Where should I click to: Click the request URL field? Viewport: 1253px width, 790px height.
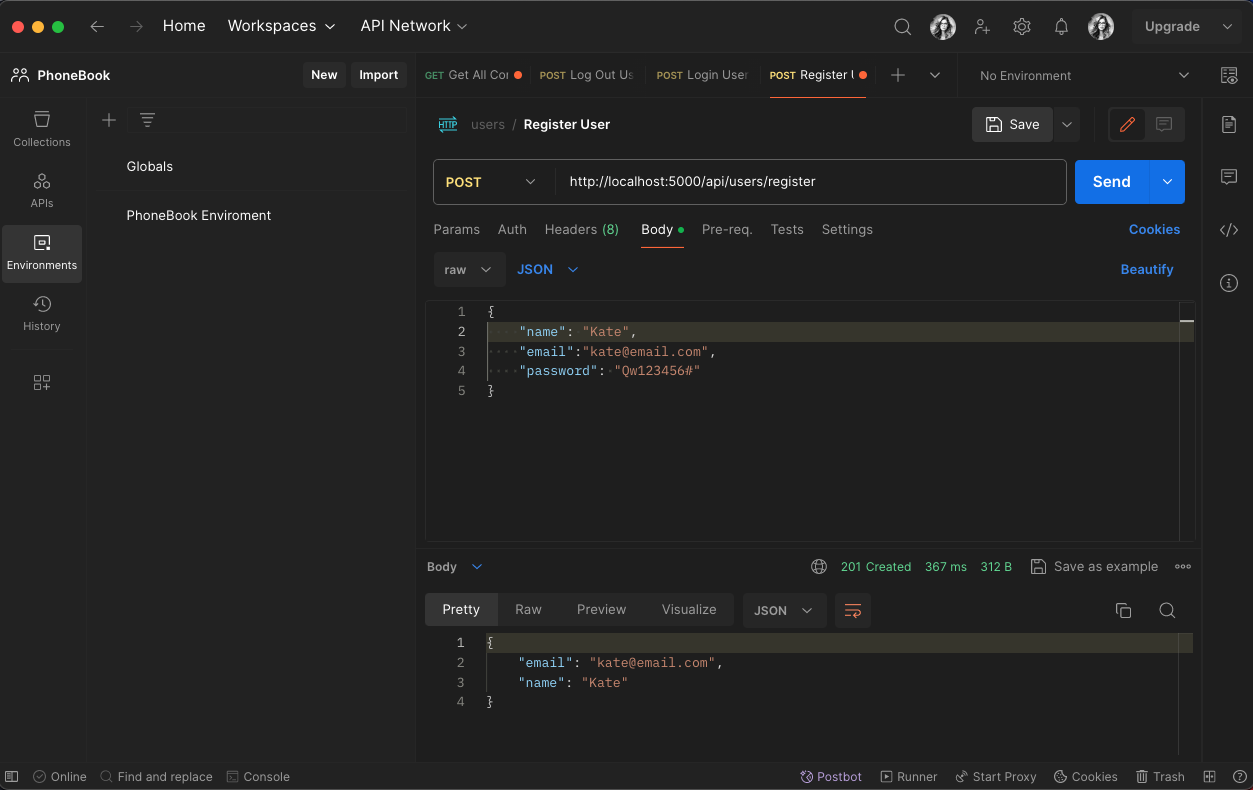coord(810,182)
